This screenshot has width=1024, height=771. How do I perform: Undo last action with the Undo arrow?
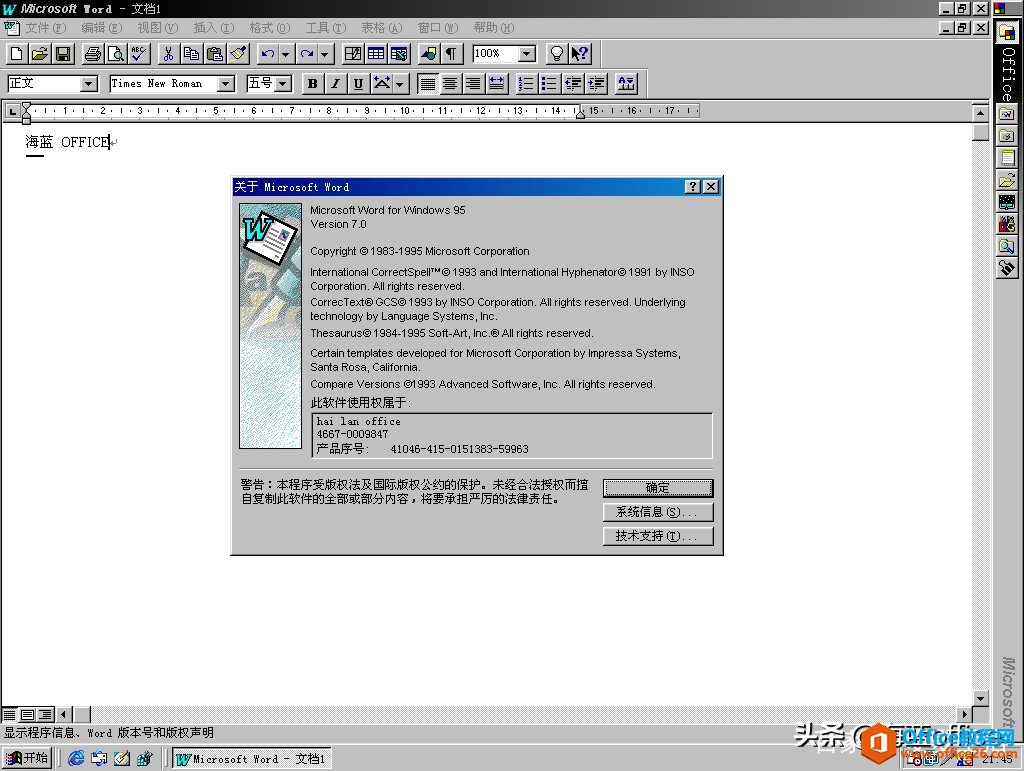tap(268, 54)
